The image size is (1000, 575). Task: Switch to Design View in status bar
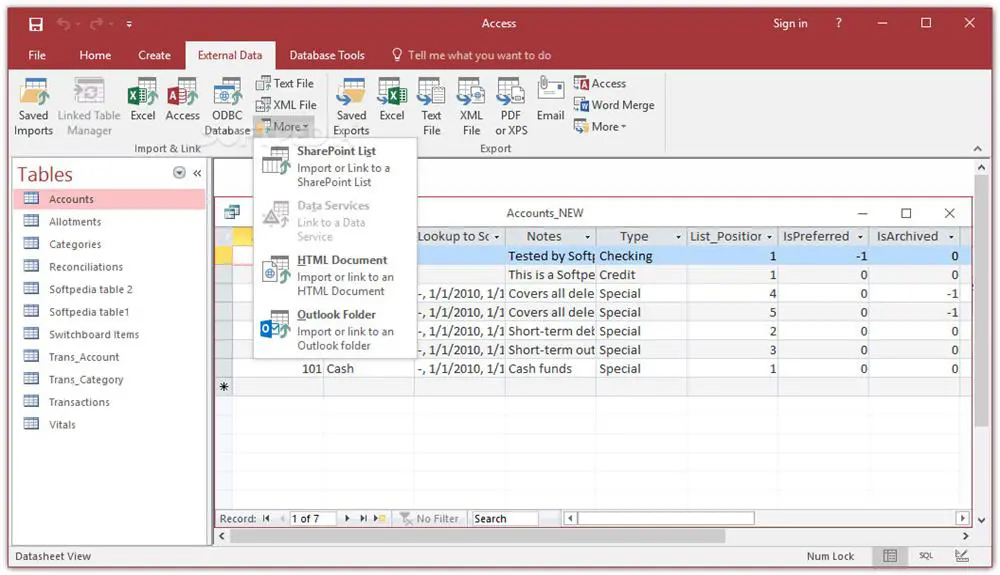pos(962,556)
